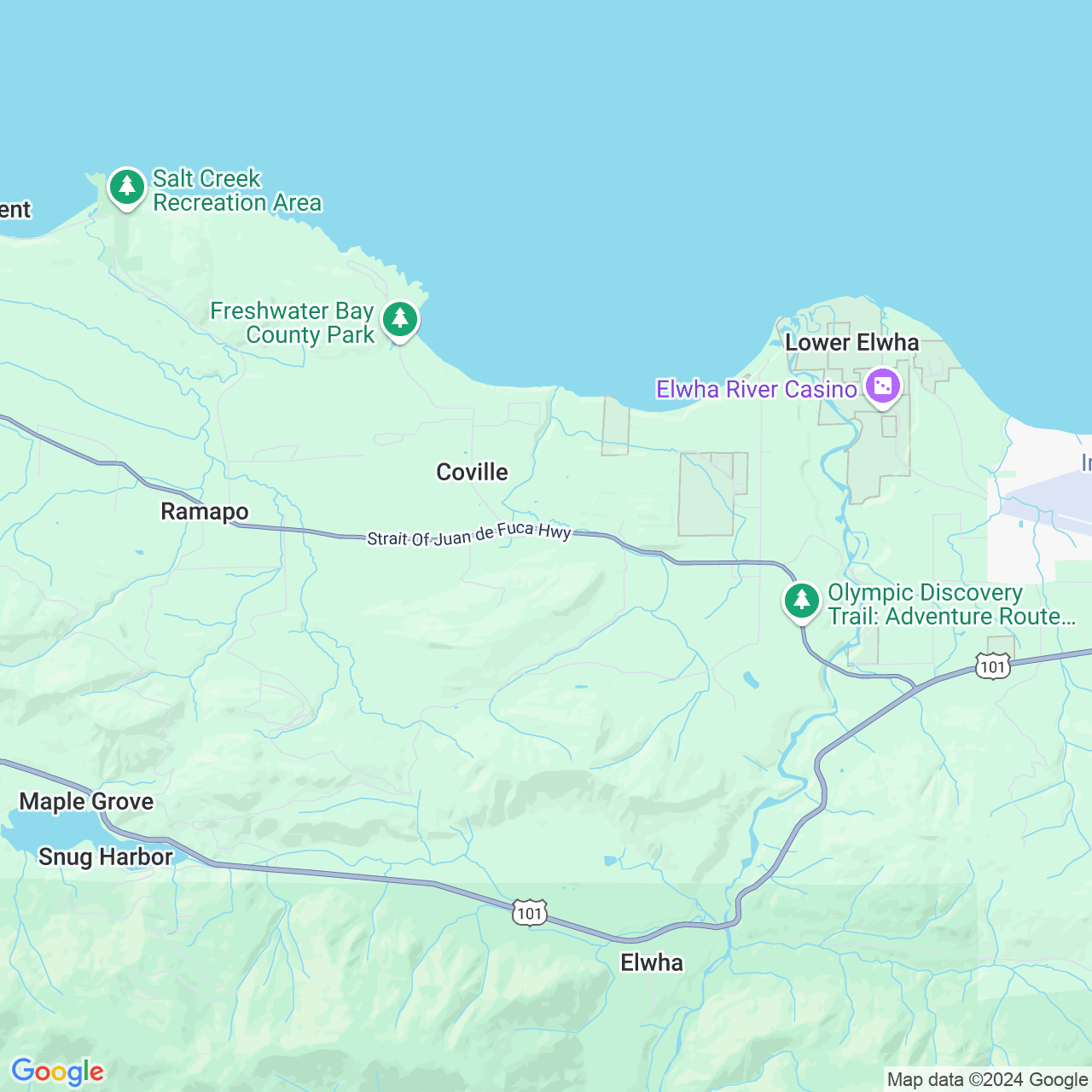Click the Salt Creek Recreation Area park pin

[127, 189]
